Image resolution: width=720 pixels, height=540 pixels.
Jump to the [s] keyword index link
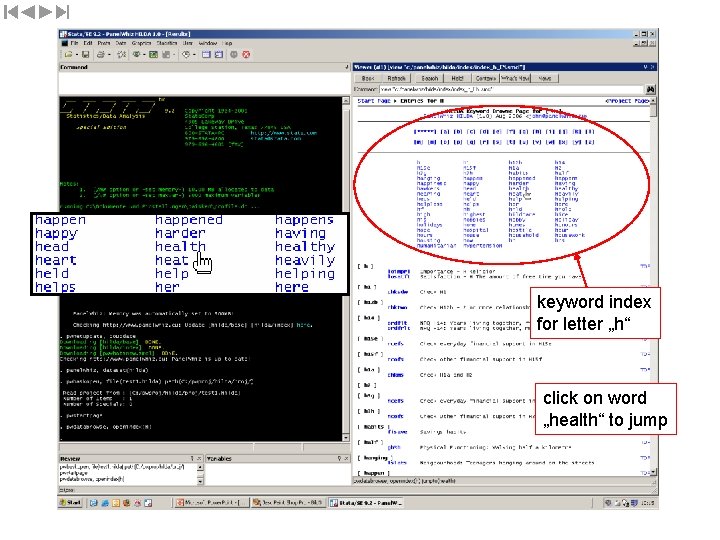click(x=497, y=142)
